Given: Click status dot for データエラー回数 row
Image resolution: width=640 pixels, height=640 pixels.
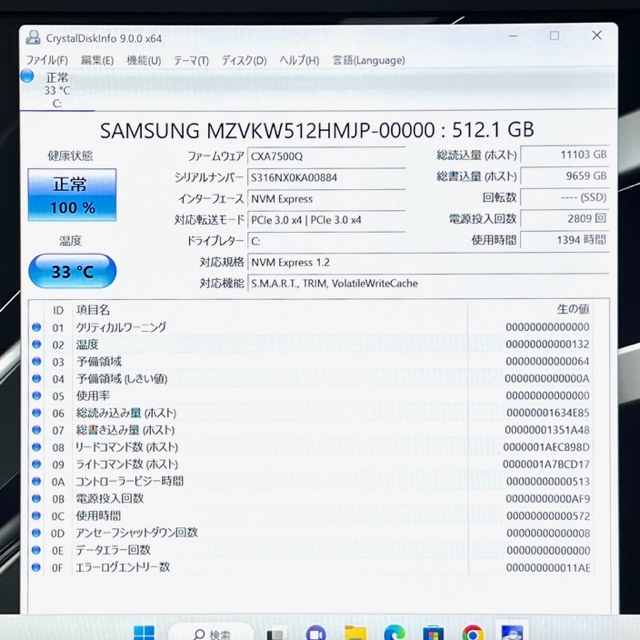Looking at the screenshot, I should [36, 550].
